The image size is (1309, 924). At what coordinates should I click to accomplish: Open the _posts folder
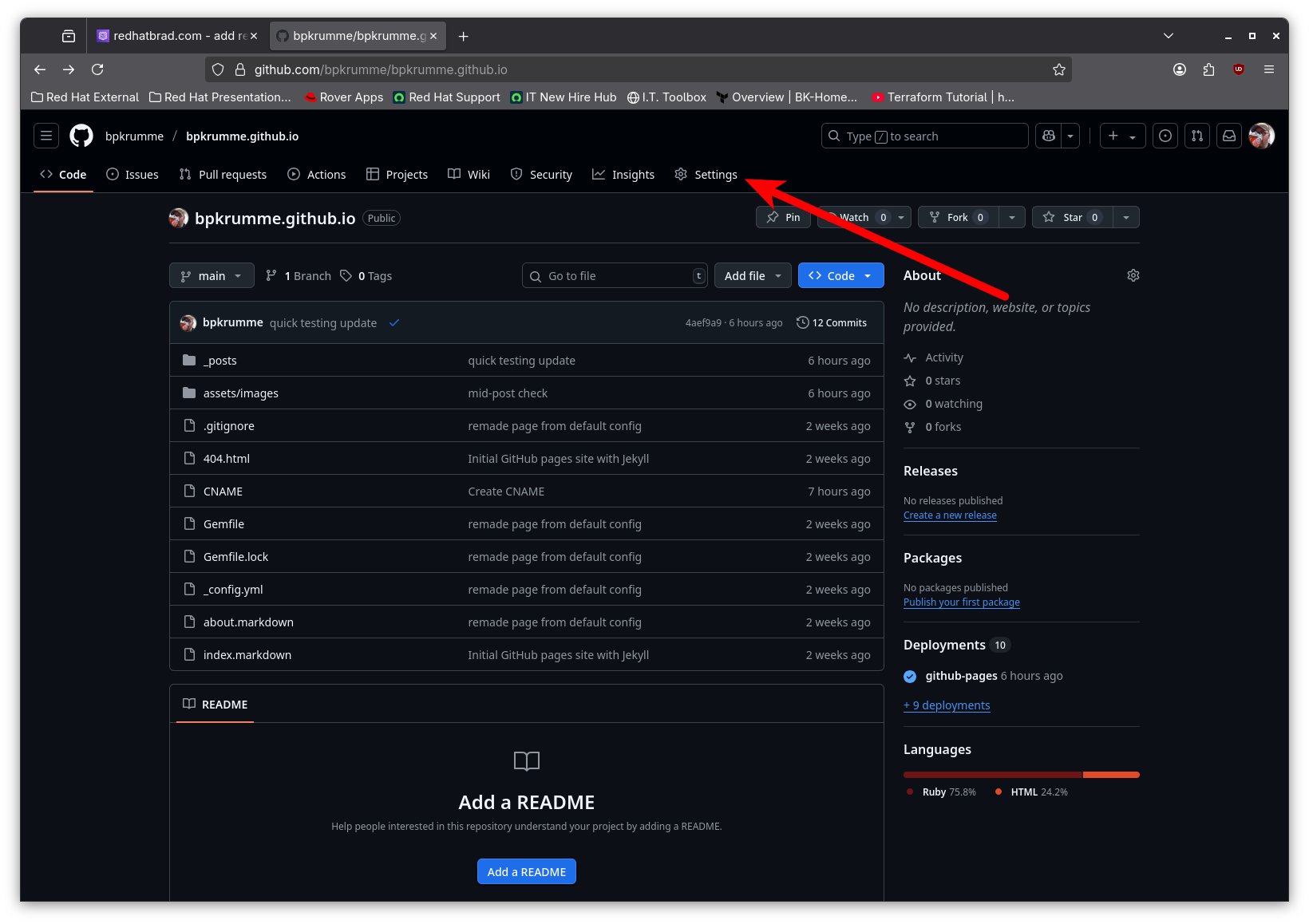tap(220, 361)
